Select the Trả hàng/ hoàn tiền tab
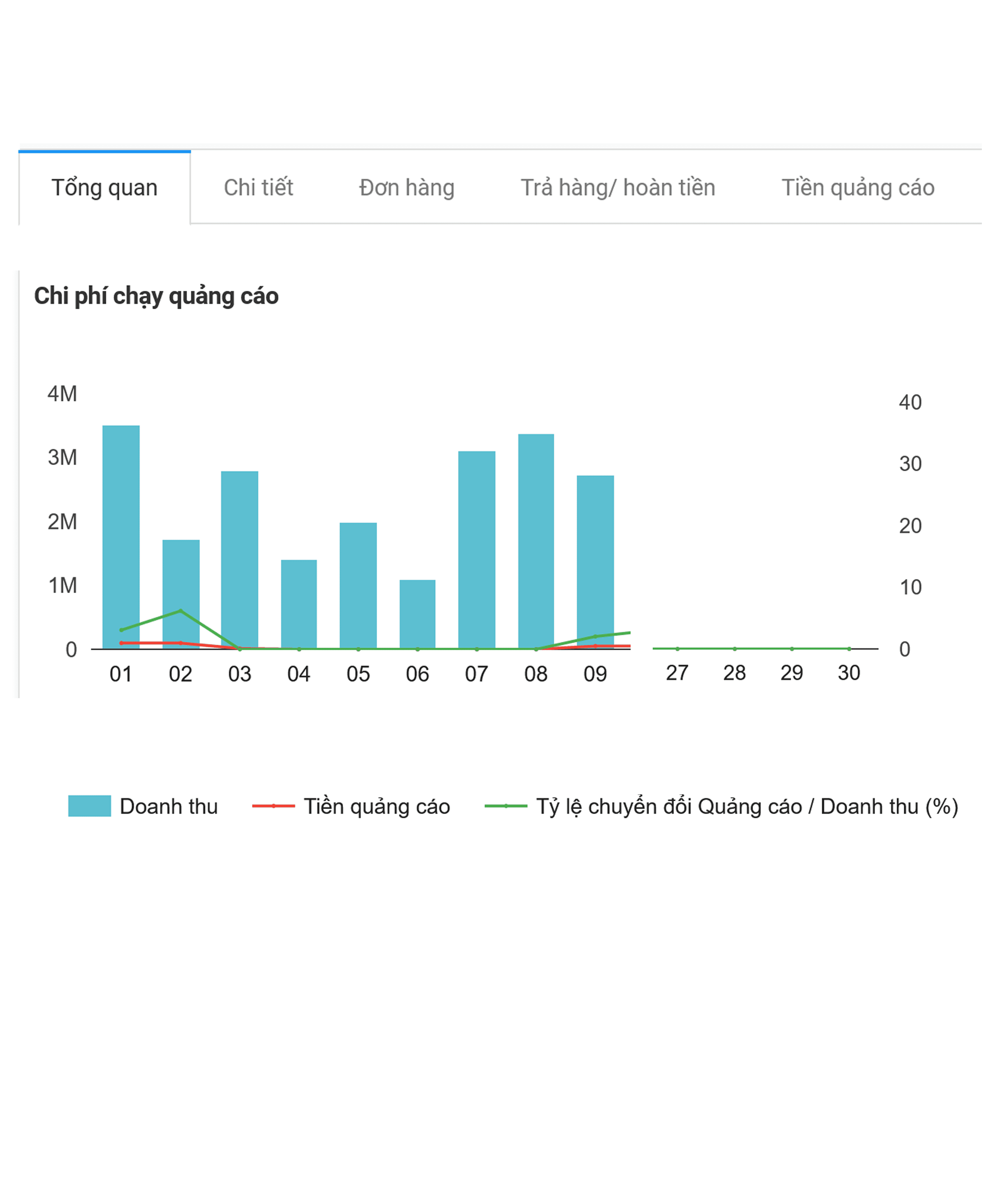Screen dimensions: 1008x1184 pos(617,187)
